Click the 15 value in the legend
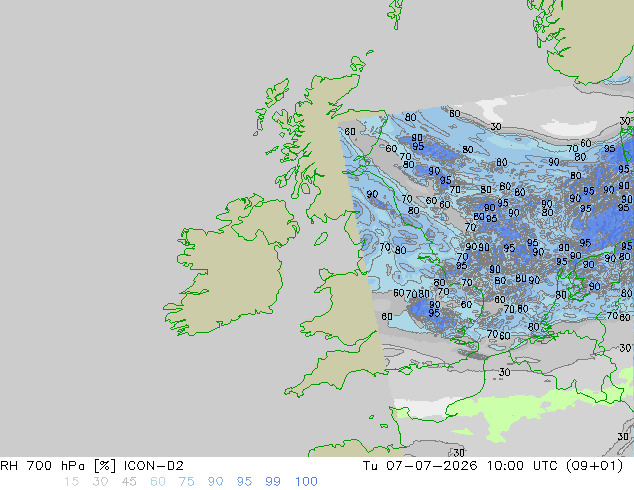634x490 pixels. point(71,482)
